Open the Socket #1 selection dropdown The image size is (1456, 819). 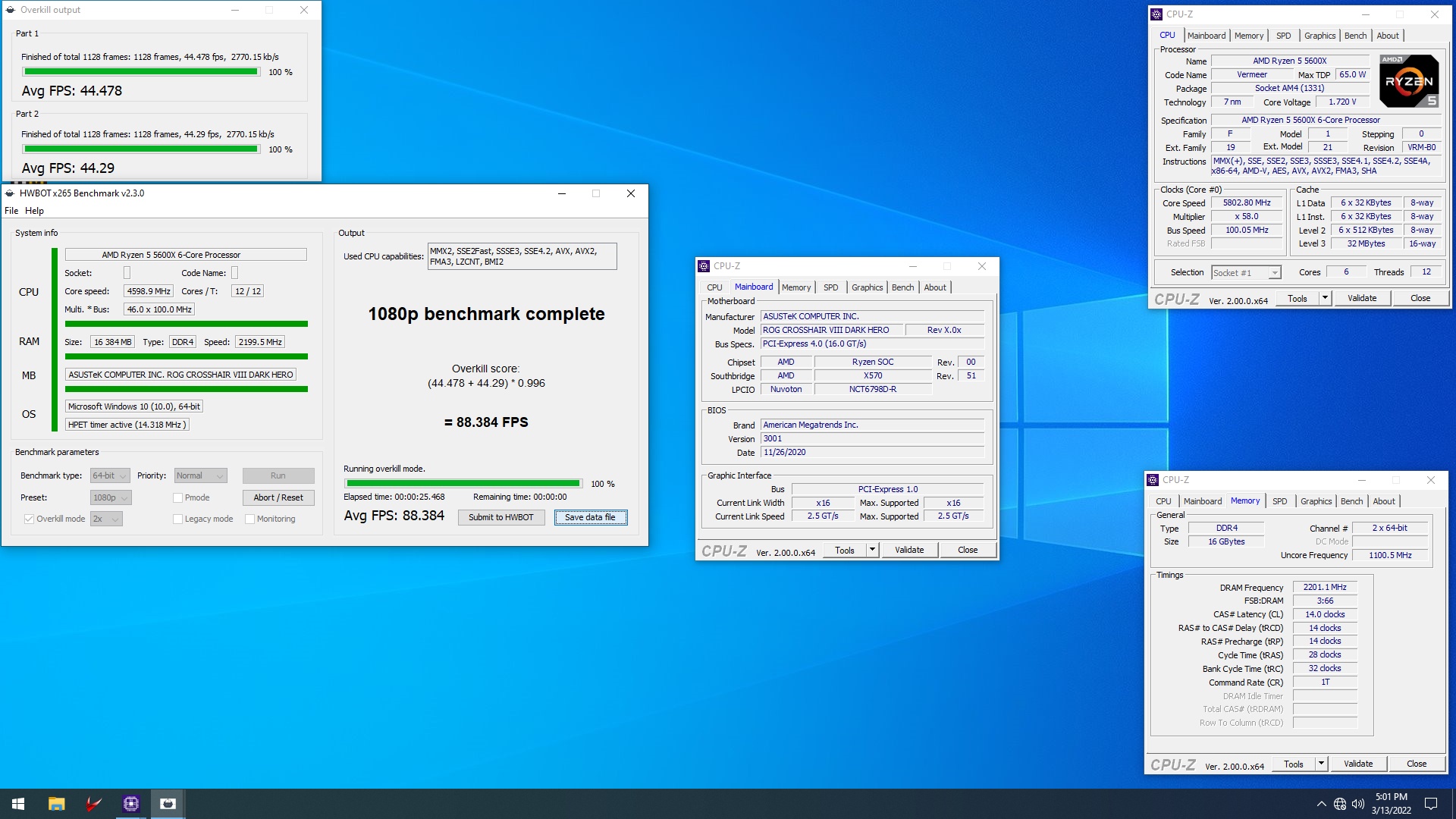coord(1246,273)
